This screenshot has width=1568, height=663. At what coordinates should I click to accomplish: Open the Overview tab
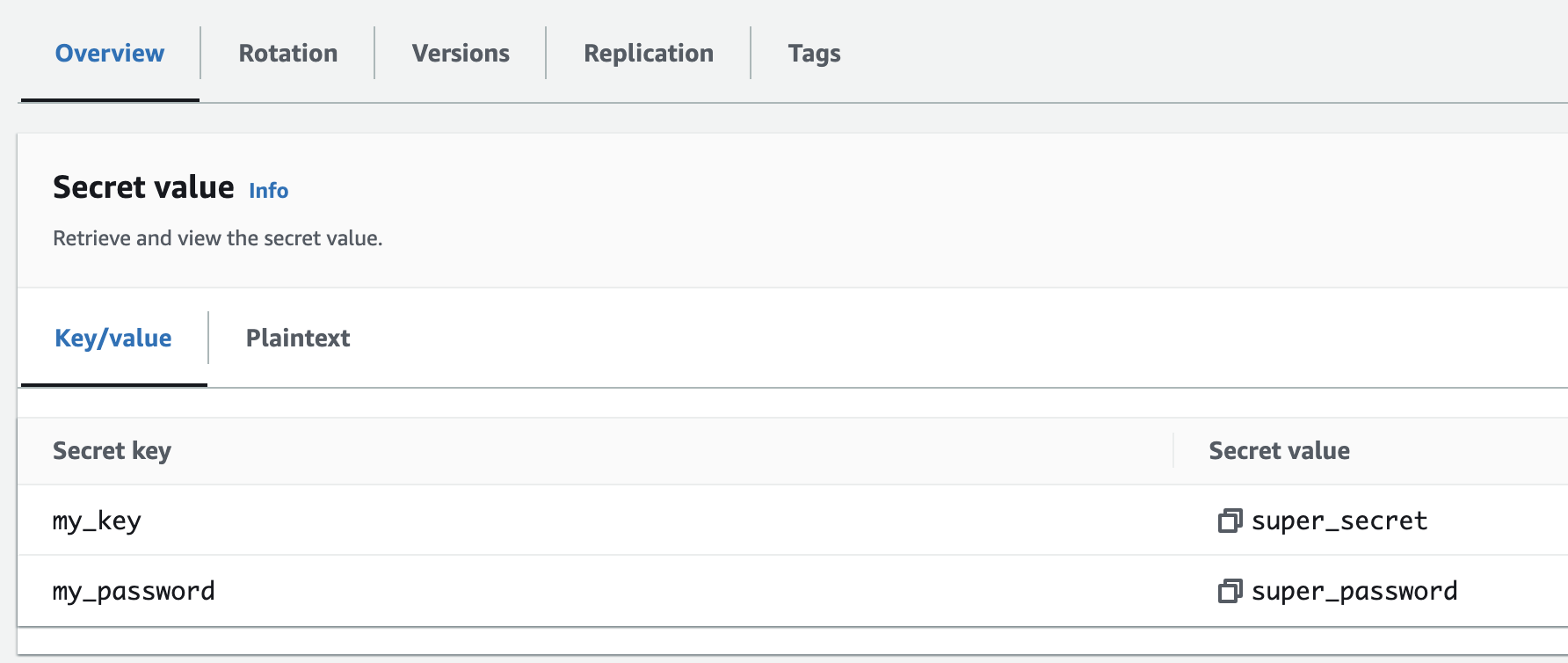(110, 54)
